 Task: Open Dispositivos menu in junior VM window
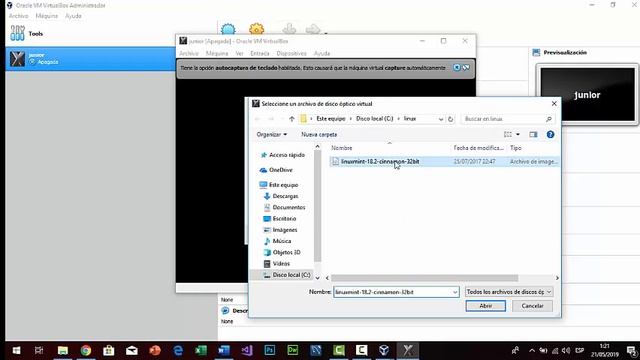tap(291, 53)
